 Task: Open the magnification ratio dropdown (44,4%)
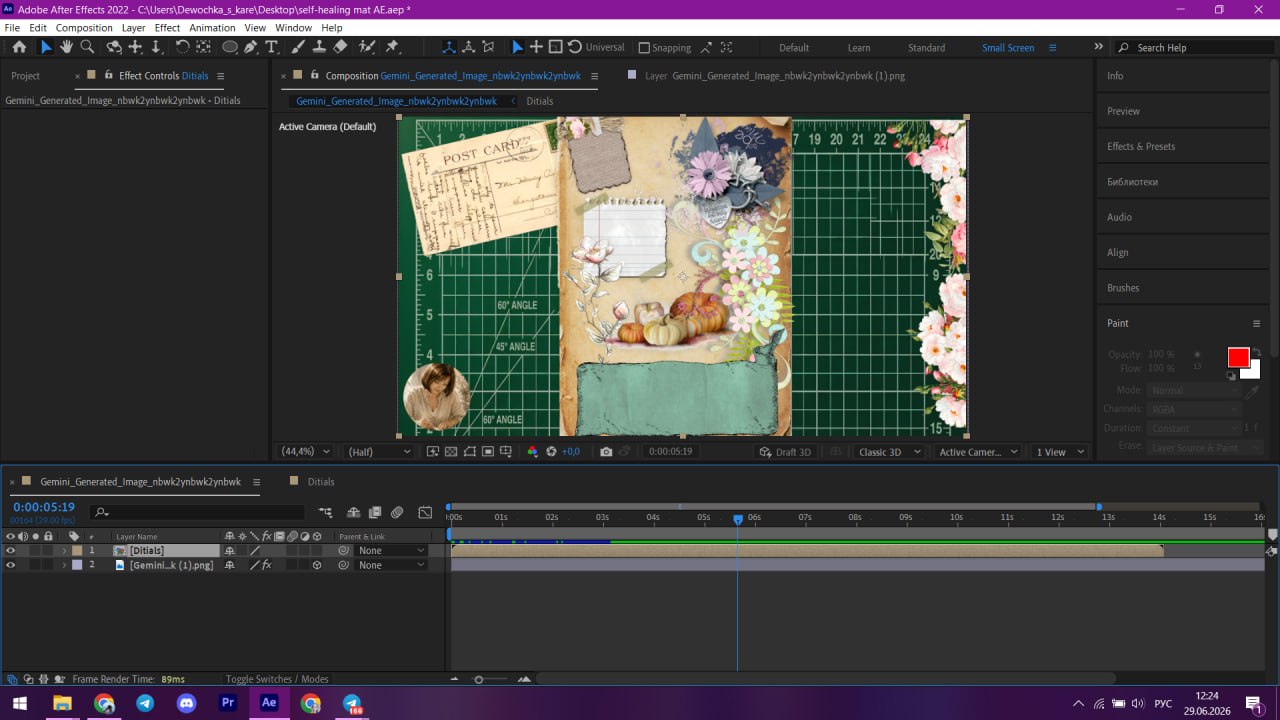pyautogui.click(x=305, y=452)
